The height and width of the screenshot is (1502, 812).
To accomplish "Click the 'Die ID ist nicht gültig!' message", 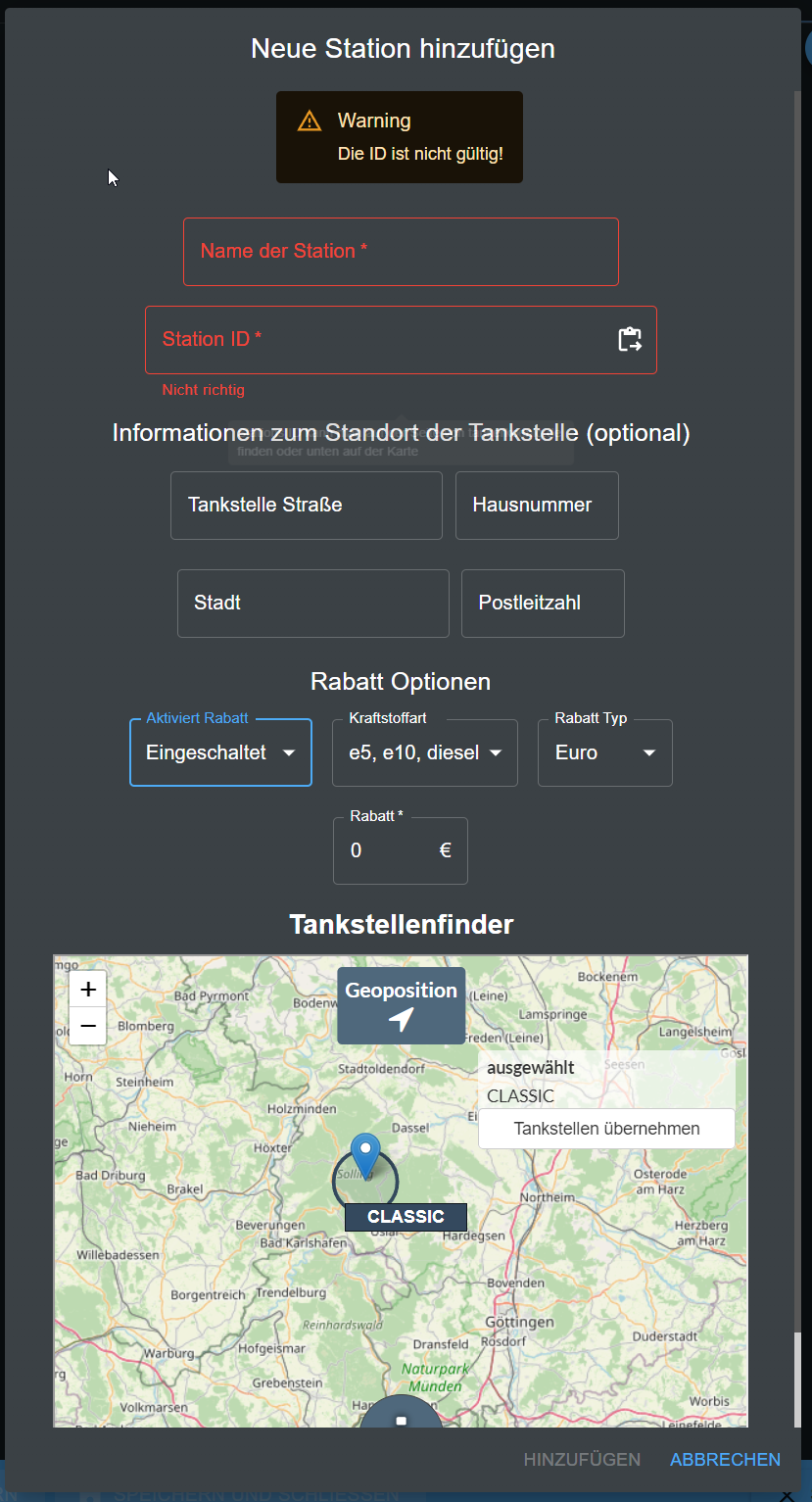I will [x=420, y=154].
